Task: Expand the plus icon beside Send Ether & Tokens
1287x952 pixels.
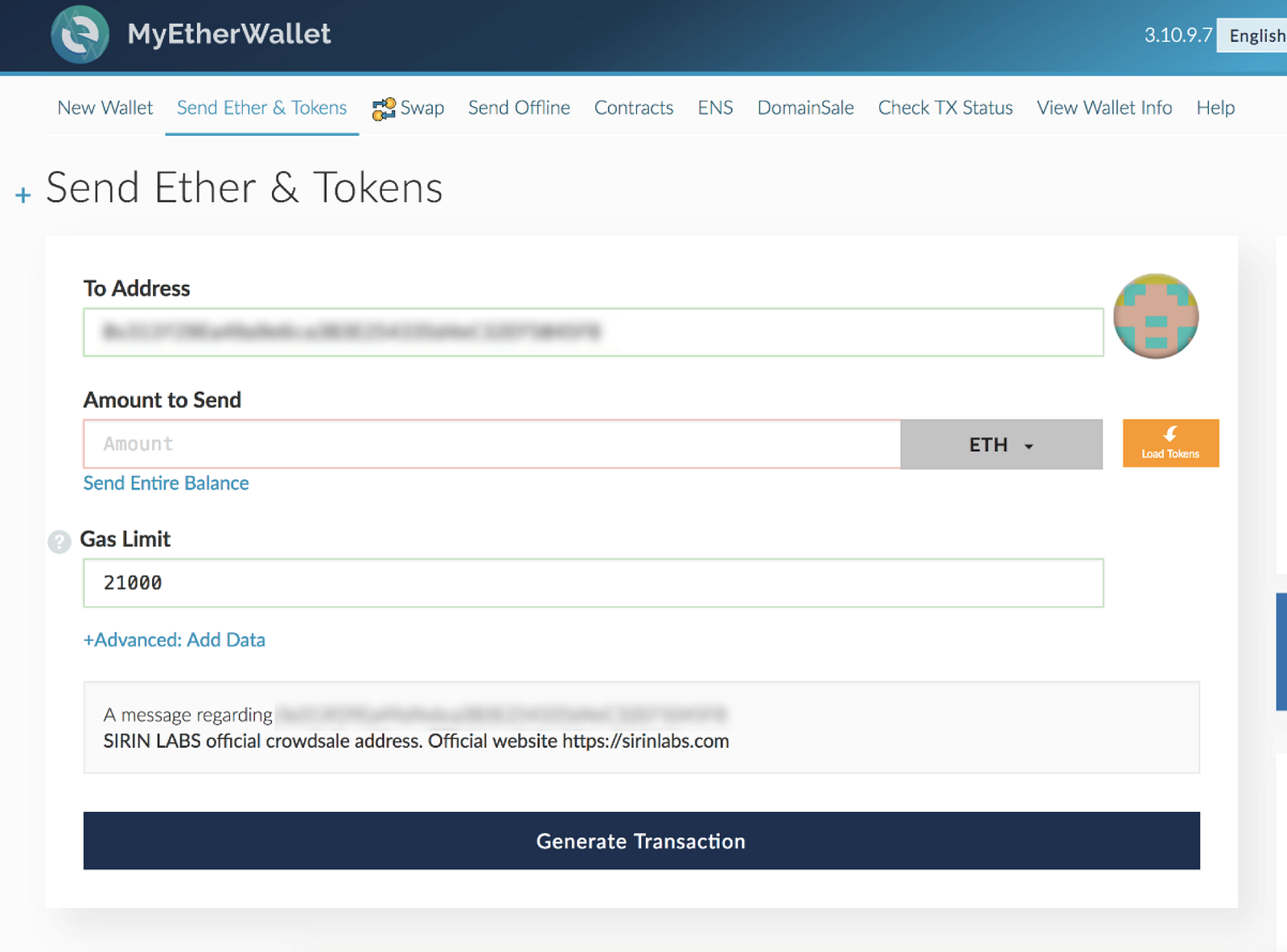Action: click(23, 195)
